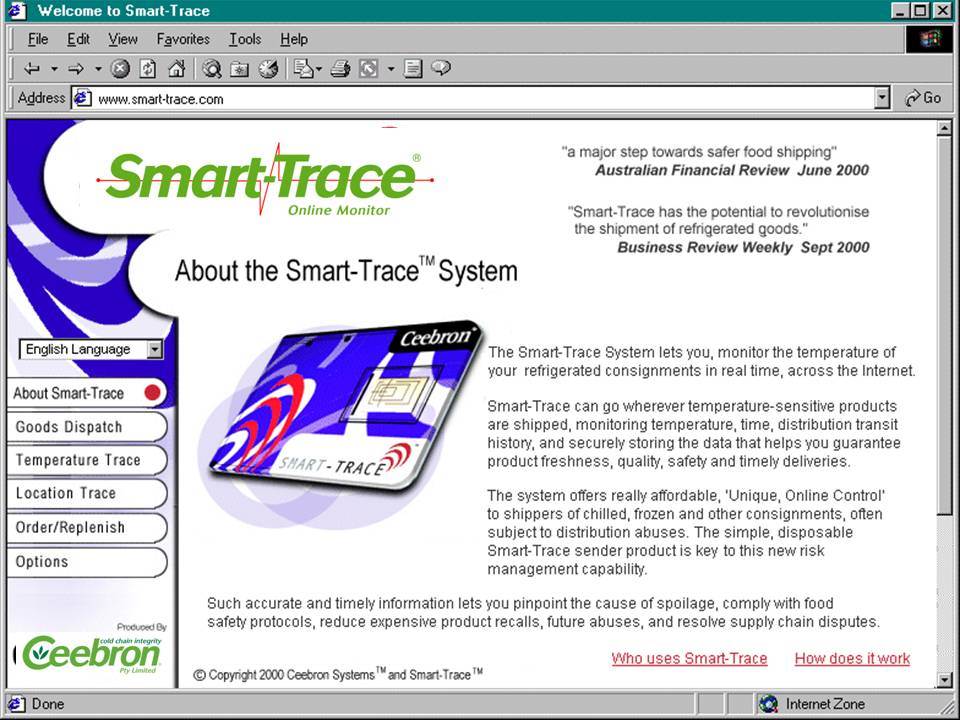The width and height of the screenshot is (960, 720).
Task: Click the "Produced By" label
Action: pyautogui.click(x=141, y=627)
